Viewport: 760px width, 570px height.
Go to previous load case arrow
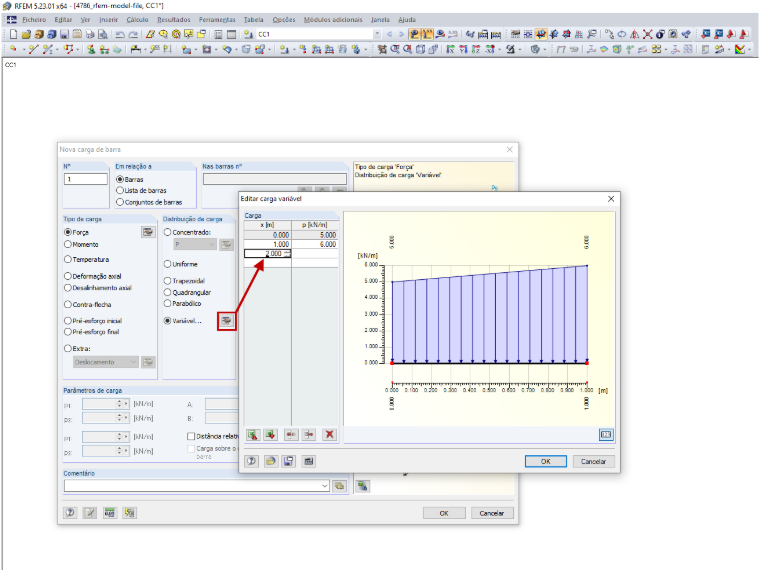(x=389, y=34)
